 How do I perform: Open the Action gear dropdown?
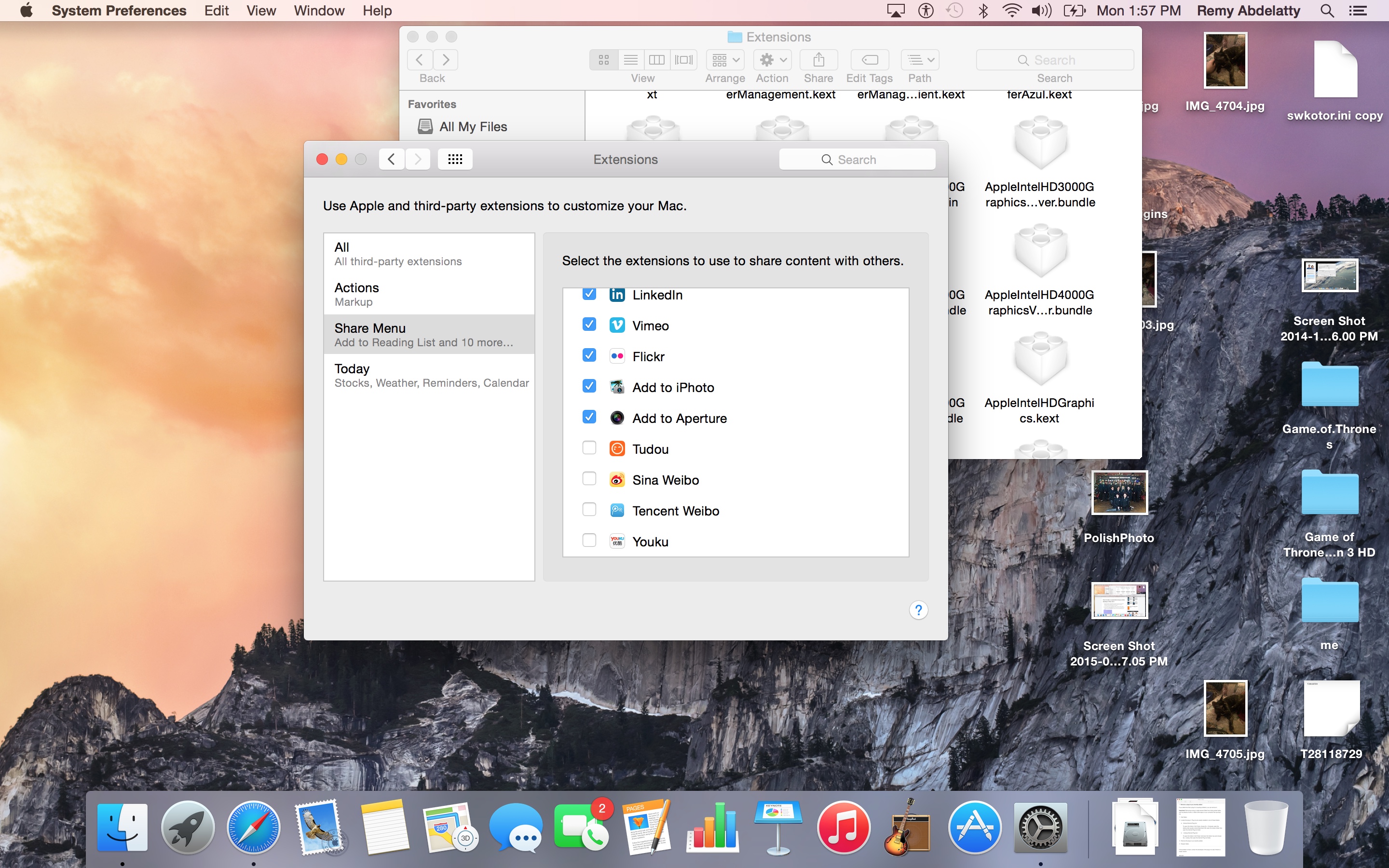(772, 60)
